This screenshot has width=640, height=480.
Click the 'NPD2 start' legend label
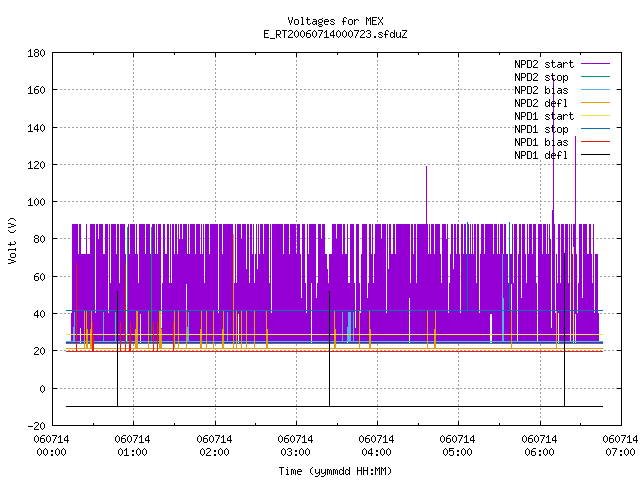[544, 64]
